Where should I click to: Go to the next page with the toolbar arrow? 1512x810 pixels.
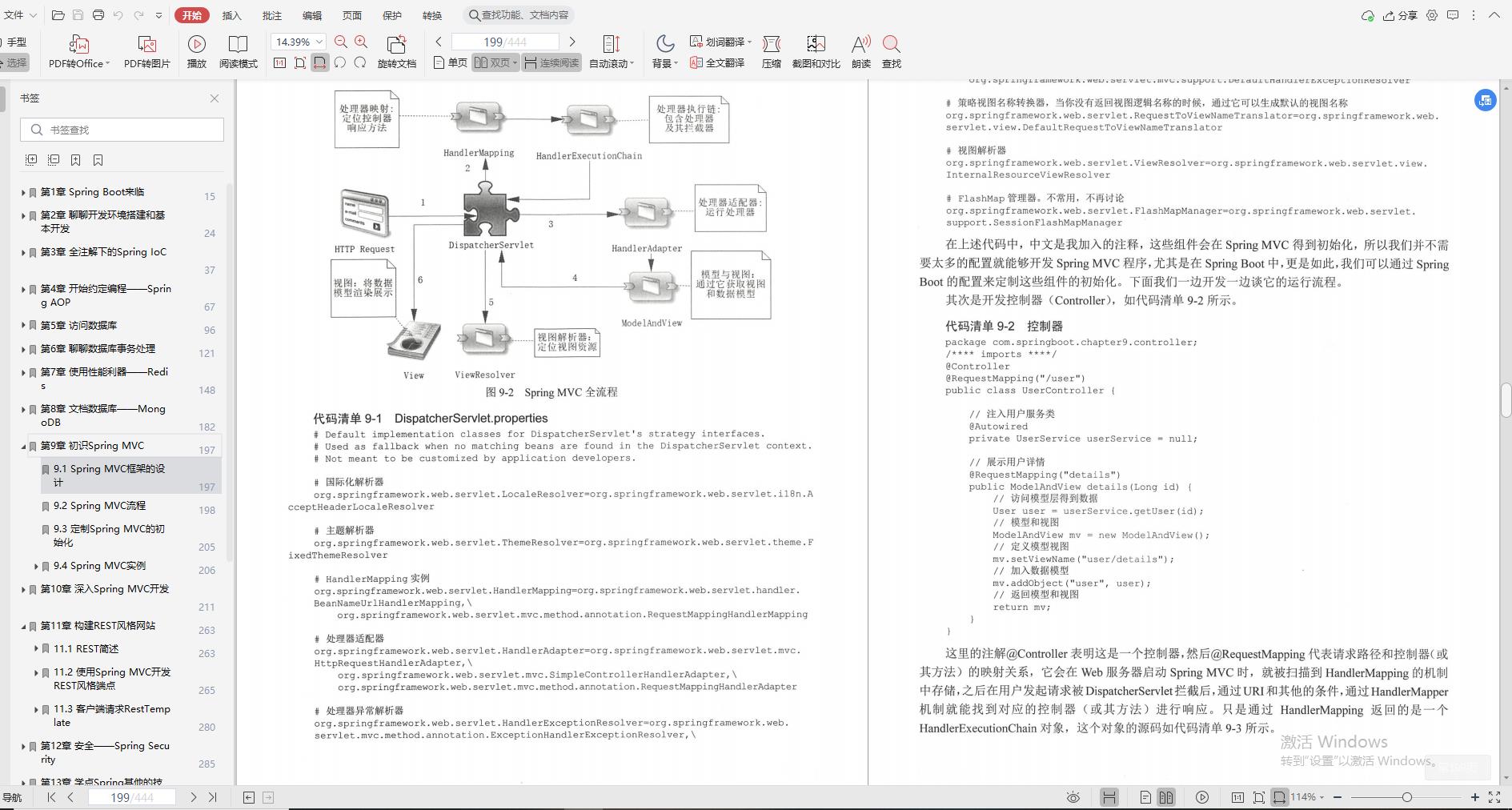pos(572,42)
